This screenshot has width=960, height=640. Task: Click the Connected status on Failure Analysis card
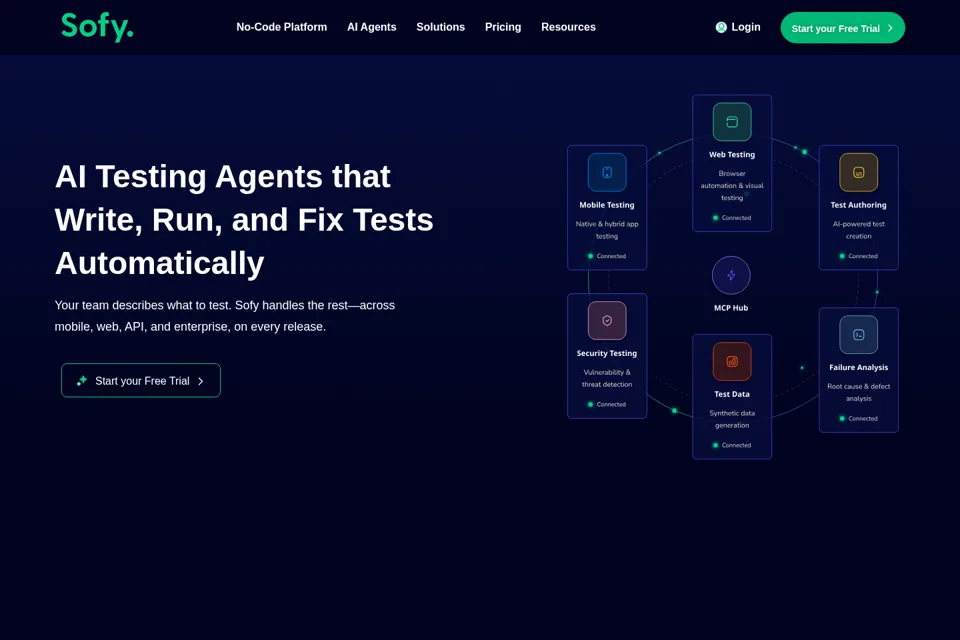point(858,418)
